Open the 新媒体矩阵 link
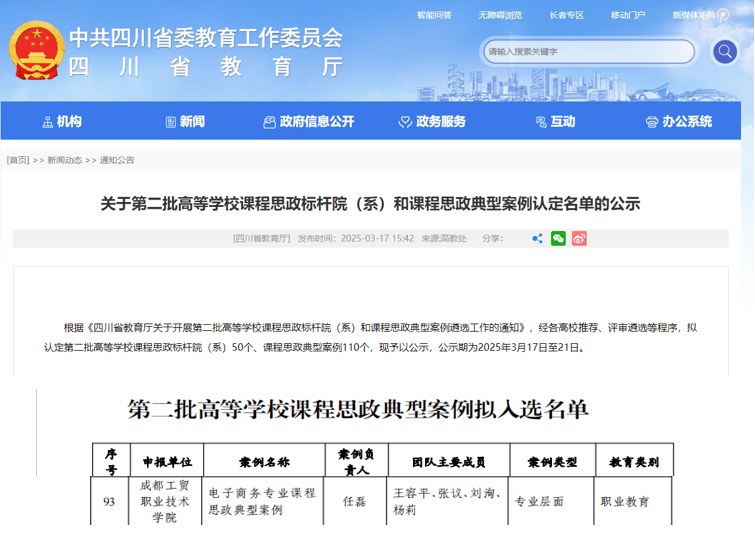The height and width of the screenshot is (533, 755). tap(694, 15)
